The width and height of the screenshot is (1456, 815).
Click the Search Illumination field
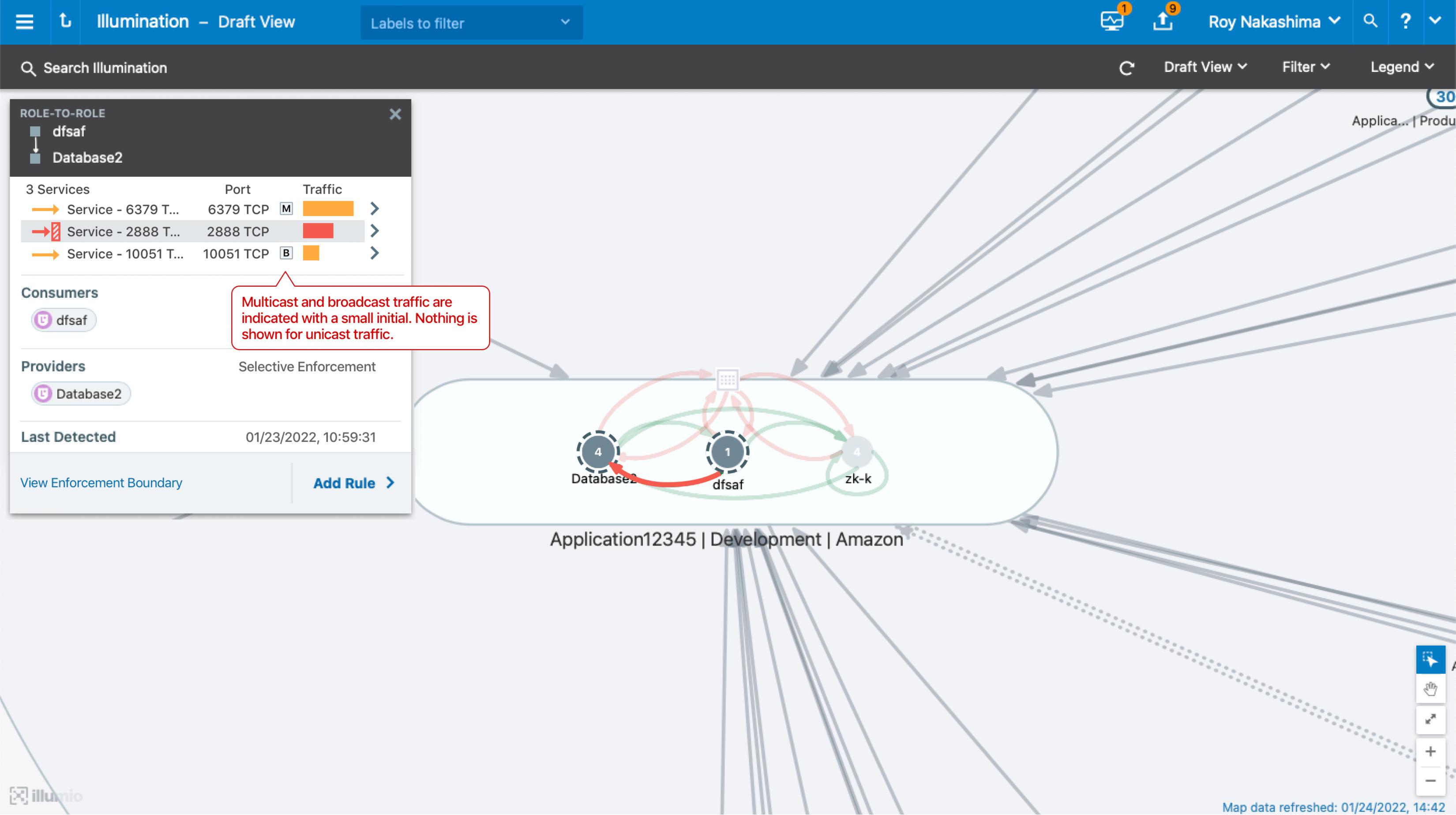coord(105,68)
